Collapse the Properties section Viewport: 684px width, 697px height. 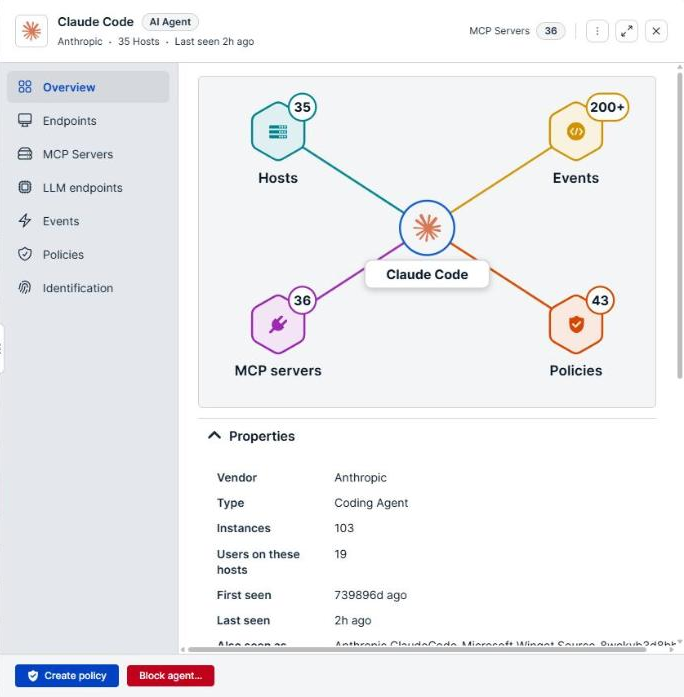coord(214,436)
